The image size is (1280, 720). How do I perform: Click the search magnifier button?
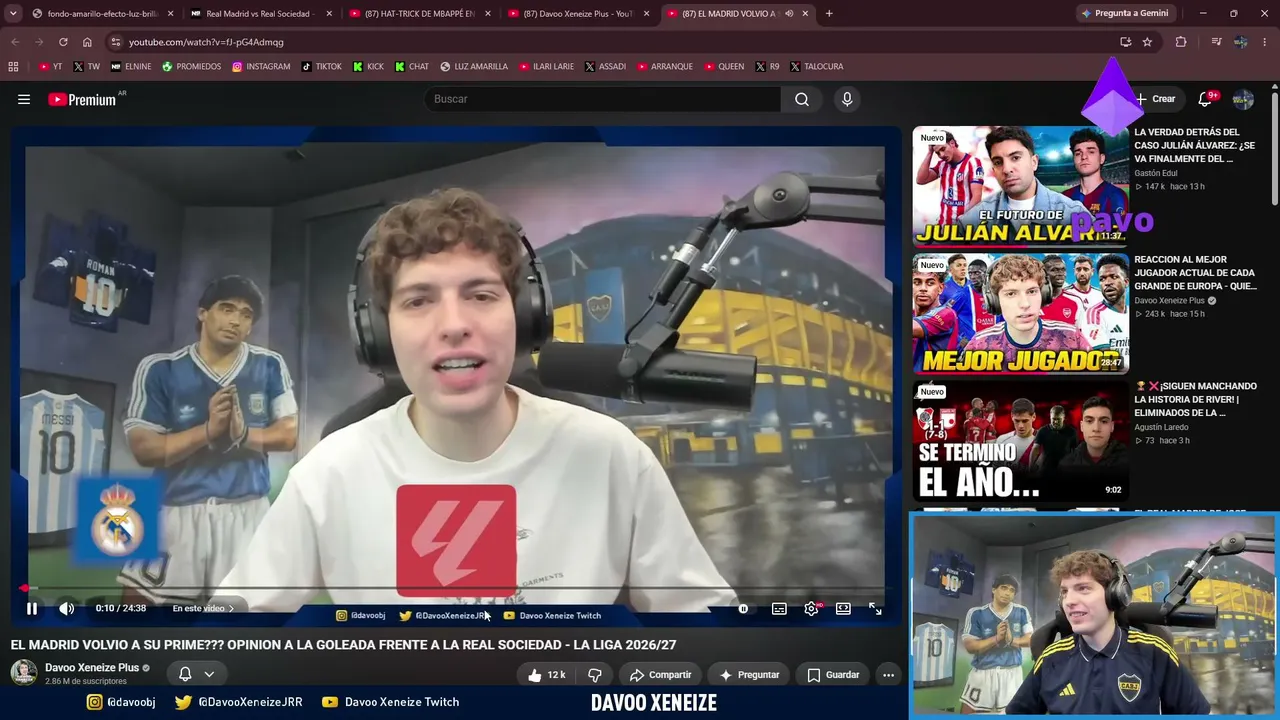802,99
